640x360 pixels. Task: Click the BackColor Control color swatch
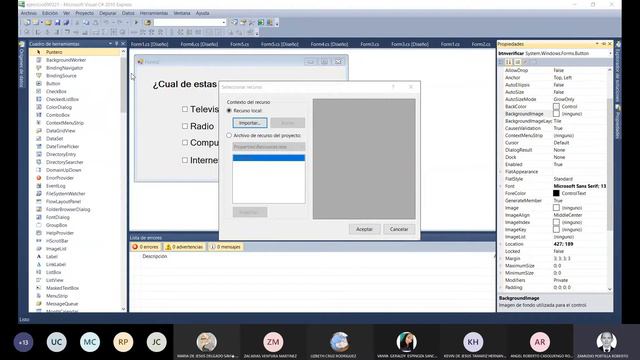point(556,107)
